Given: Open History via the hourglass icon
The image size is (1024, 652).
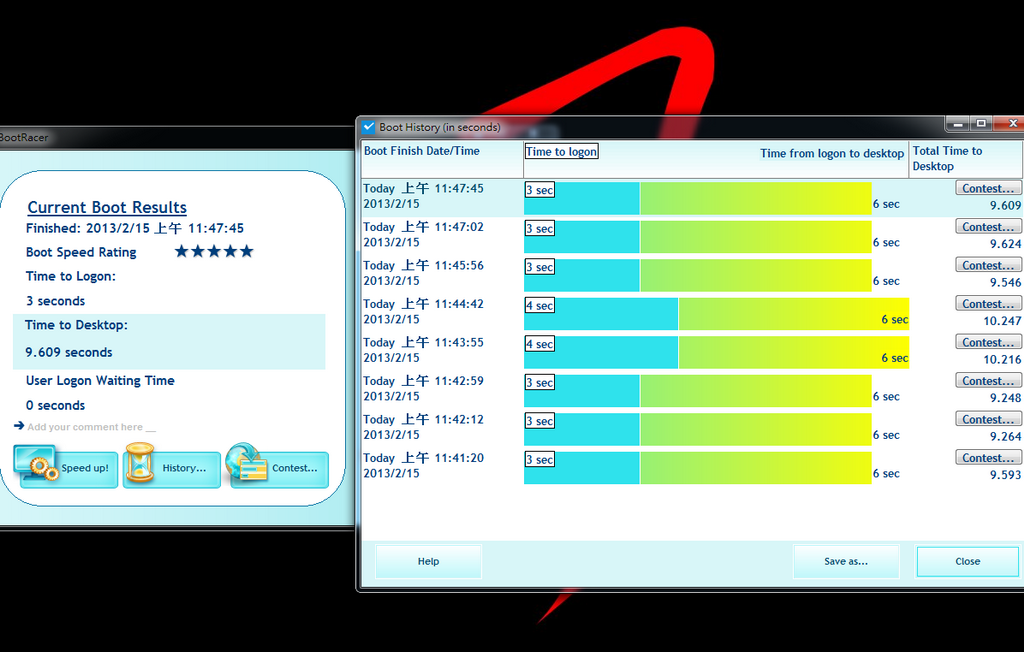Looking at the screenshot, I should point(140,463).
